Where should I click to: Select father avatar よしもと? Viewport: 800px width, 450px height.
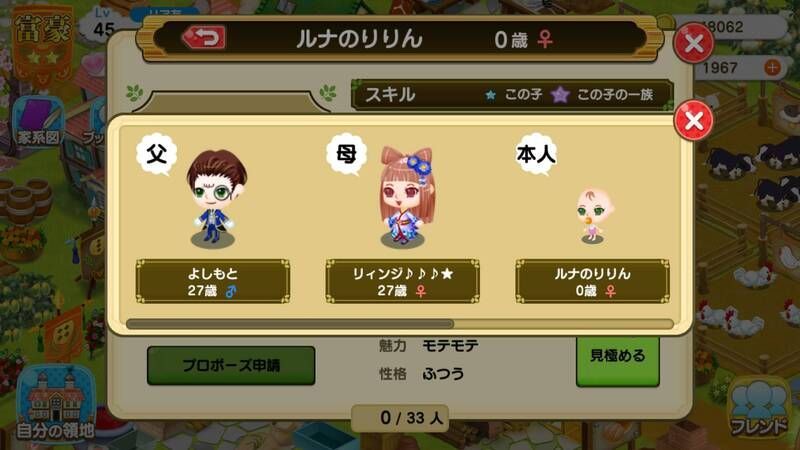pyautogui.click(x=214, y=198)
